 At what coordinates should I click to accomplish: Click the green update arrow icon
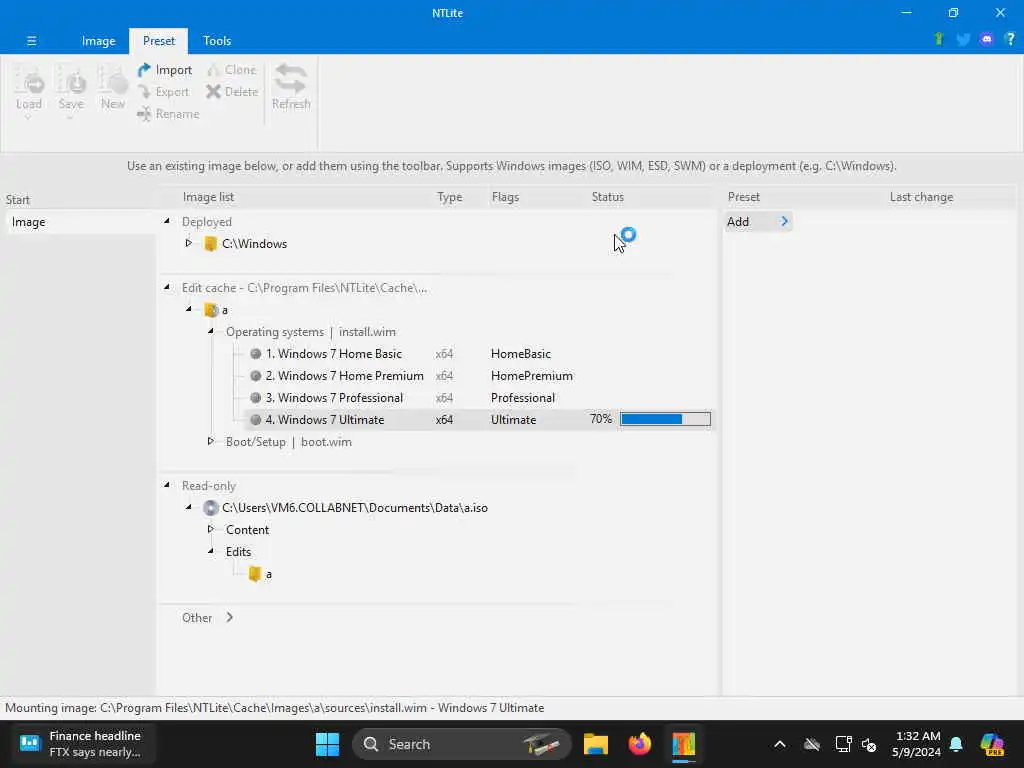pyautogui.click(x=939, y=39)
